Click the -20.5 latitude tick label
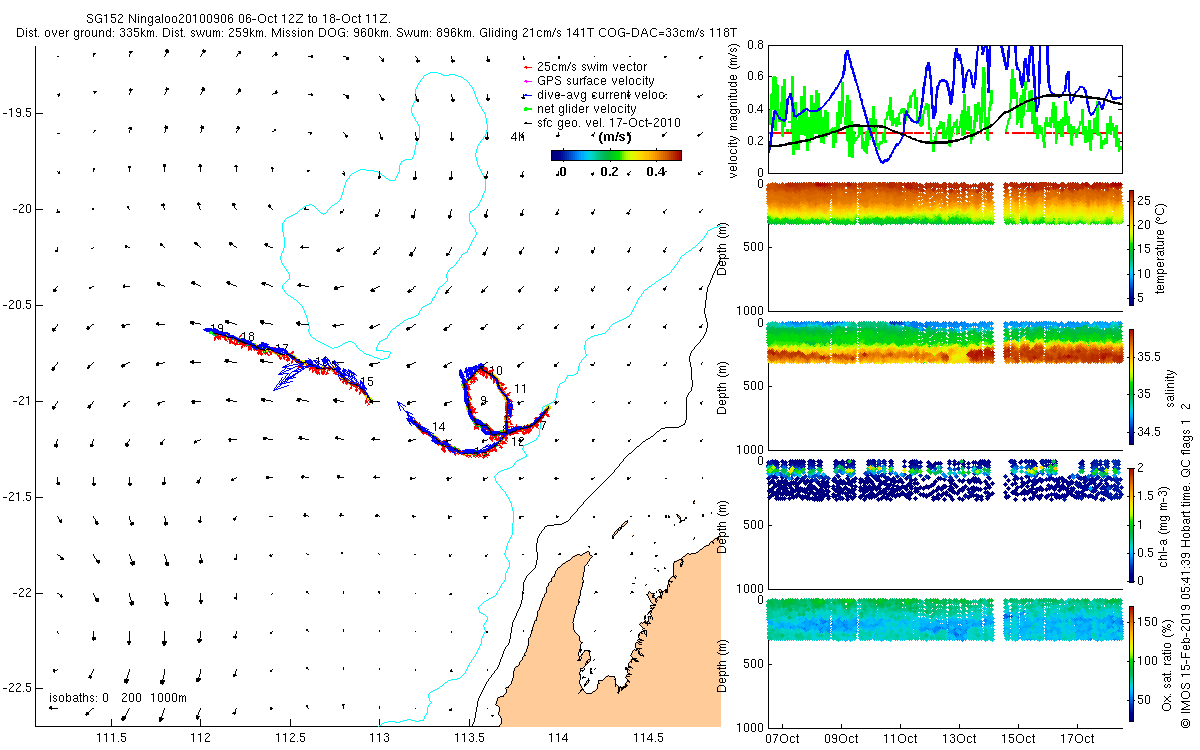Screen dimensions: 1200x750 coord(19,305)
